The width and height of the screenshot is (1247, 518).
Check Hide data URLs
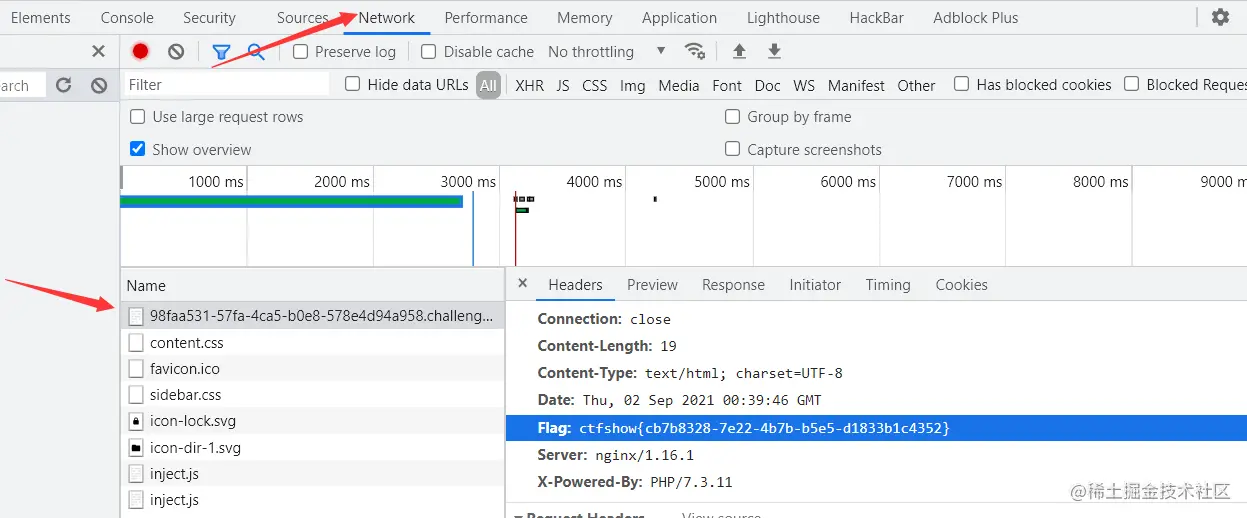[x=352, y=84]
